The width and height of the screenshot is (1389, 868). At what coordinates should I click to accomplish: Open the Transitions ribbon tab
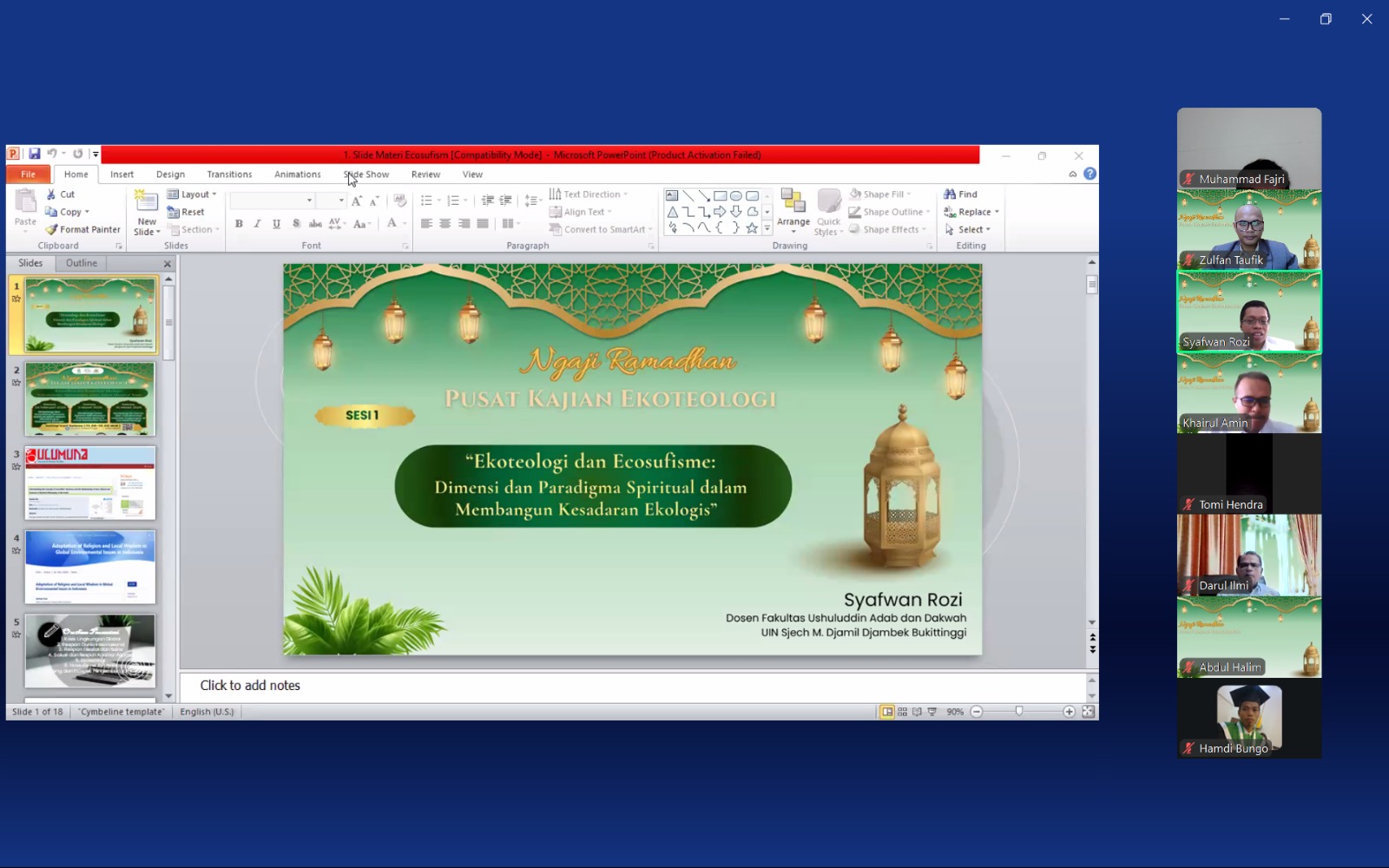[x=229, y=174]
